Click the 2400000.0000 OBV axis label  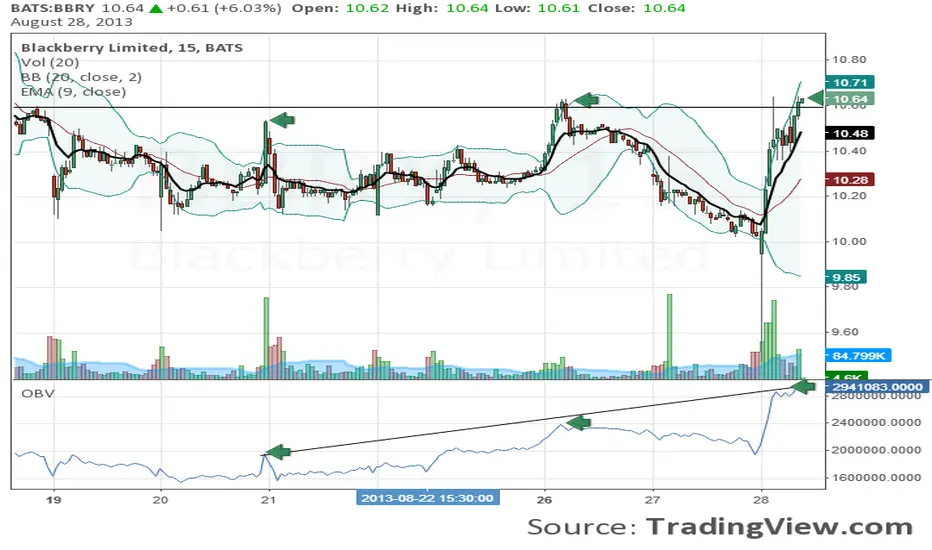877,423
